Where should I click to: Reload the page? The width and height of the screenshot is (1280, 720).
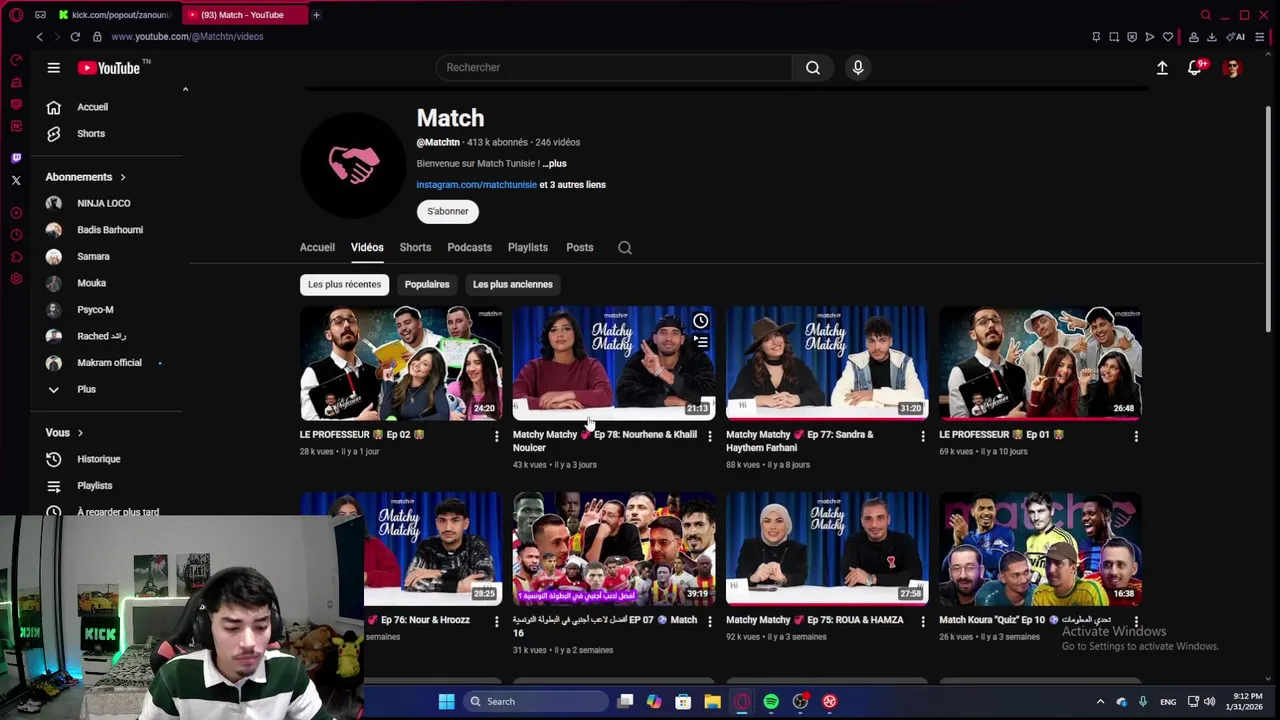[x=75, y=37]
